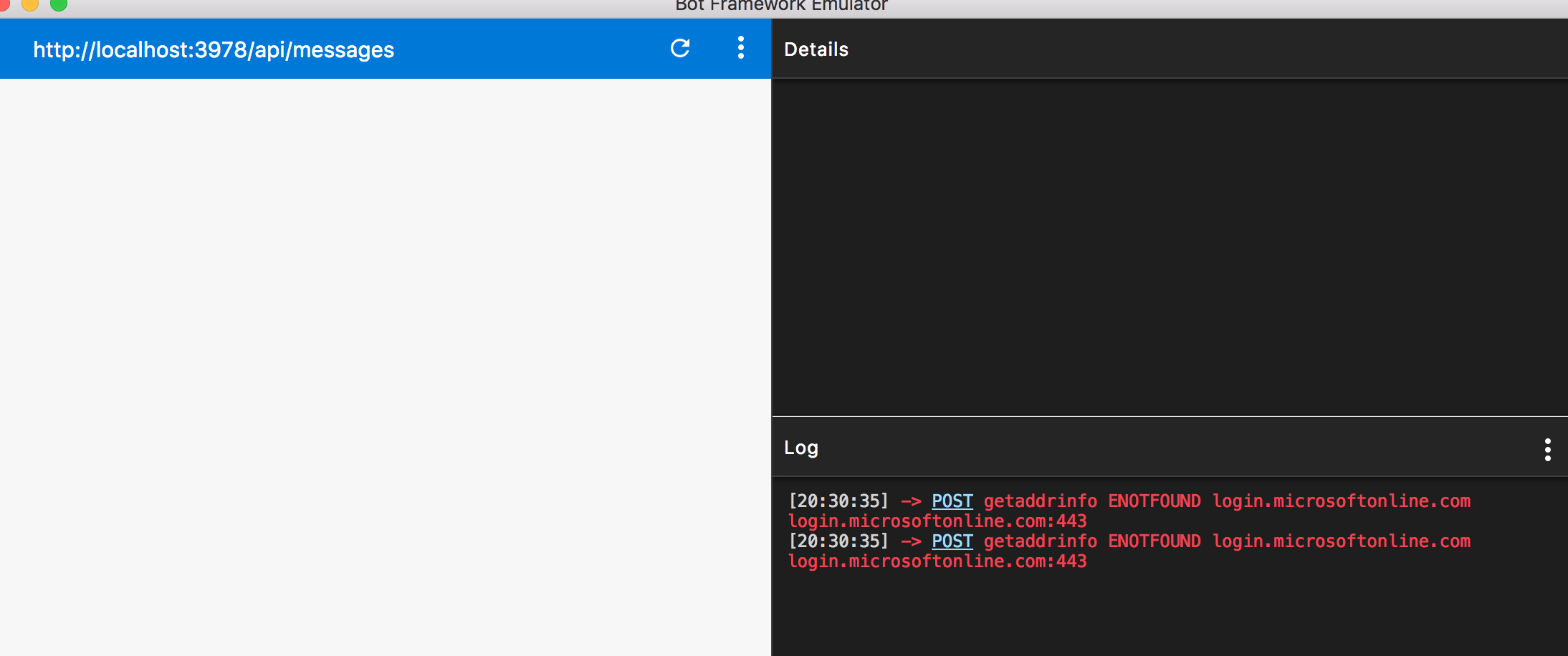Image resolution: width=1568 pixels, height=656 pixels.
Task: Click the Log panel title
Action: point(801,448)
